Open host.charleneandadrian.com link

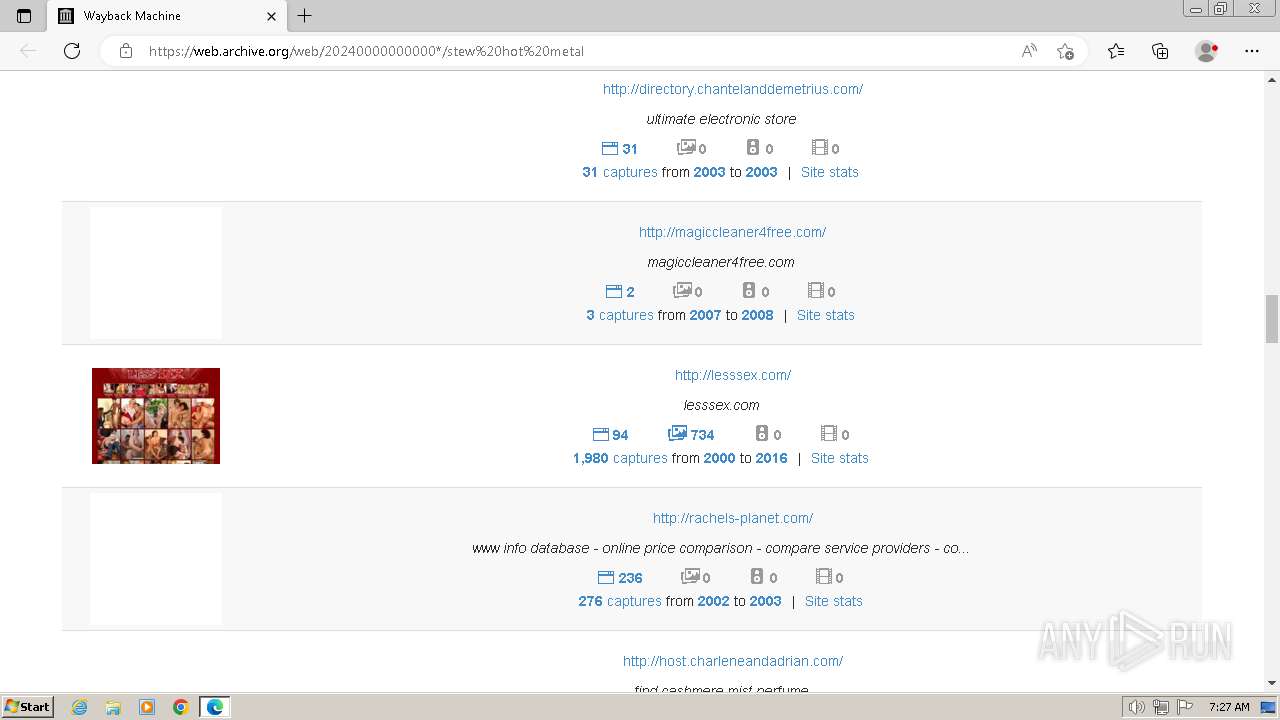coord(733,661)
